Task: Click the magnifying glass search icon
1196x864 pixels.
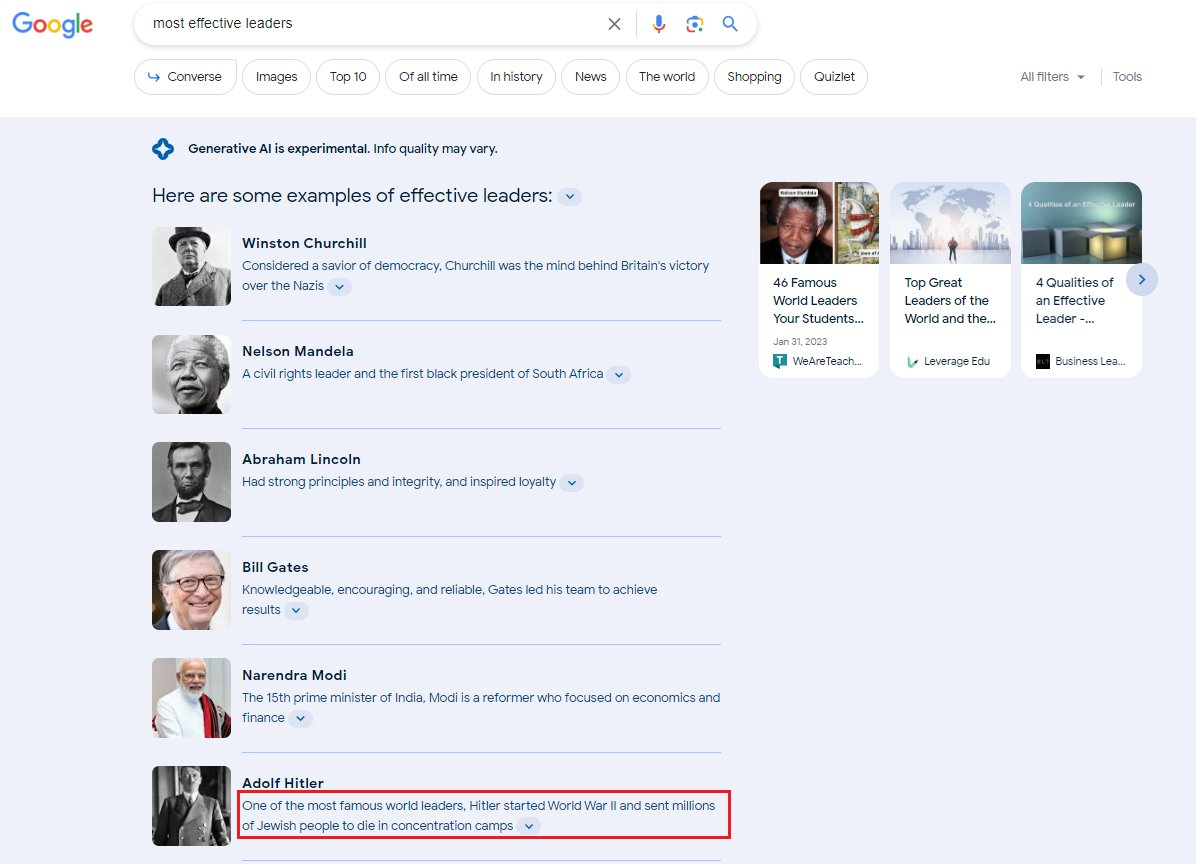Action: 730,24
